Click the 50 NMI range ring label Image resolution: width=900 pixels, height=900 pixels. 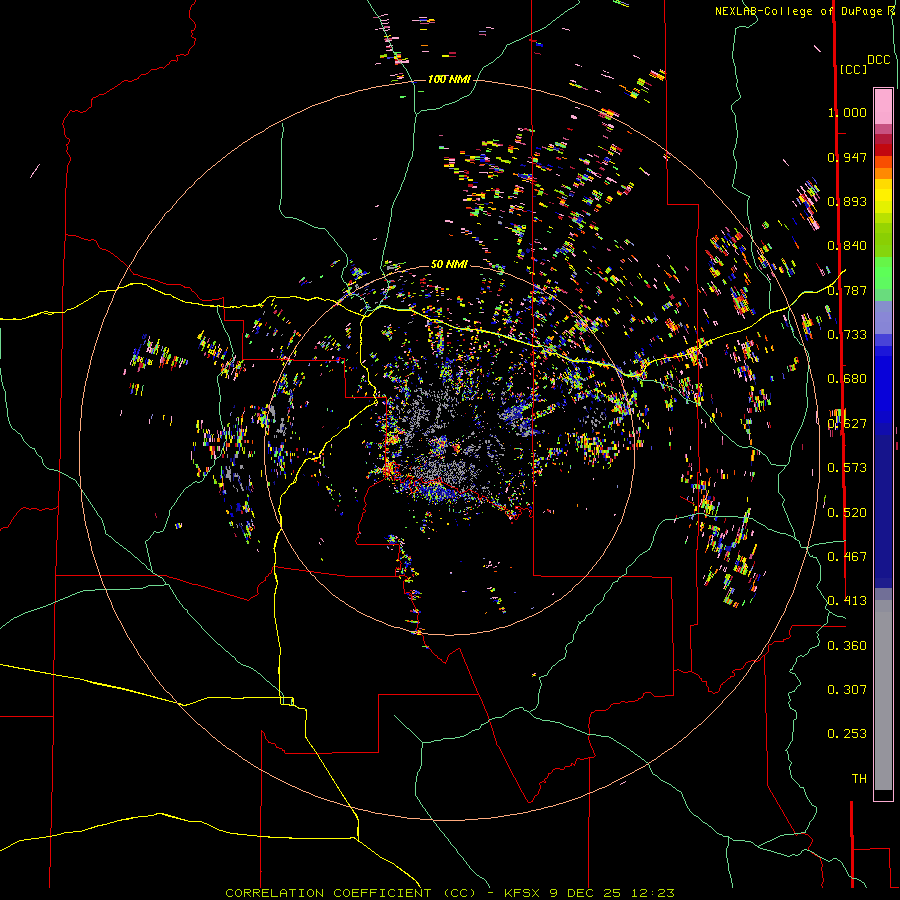click(449, 264)
